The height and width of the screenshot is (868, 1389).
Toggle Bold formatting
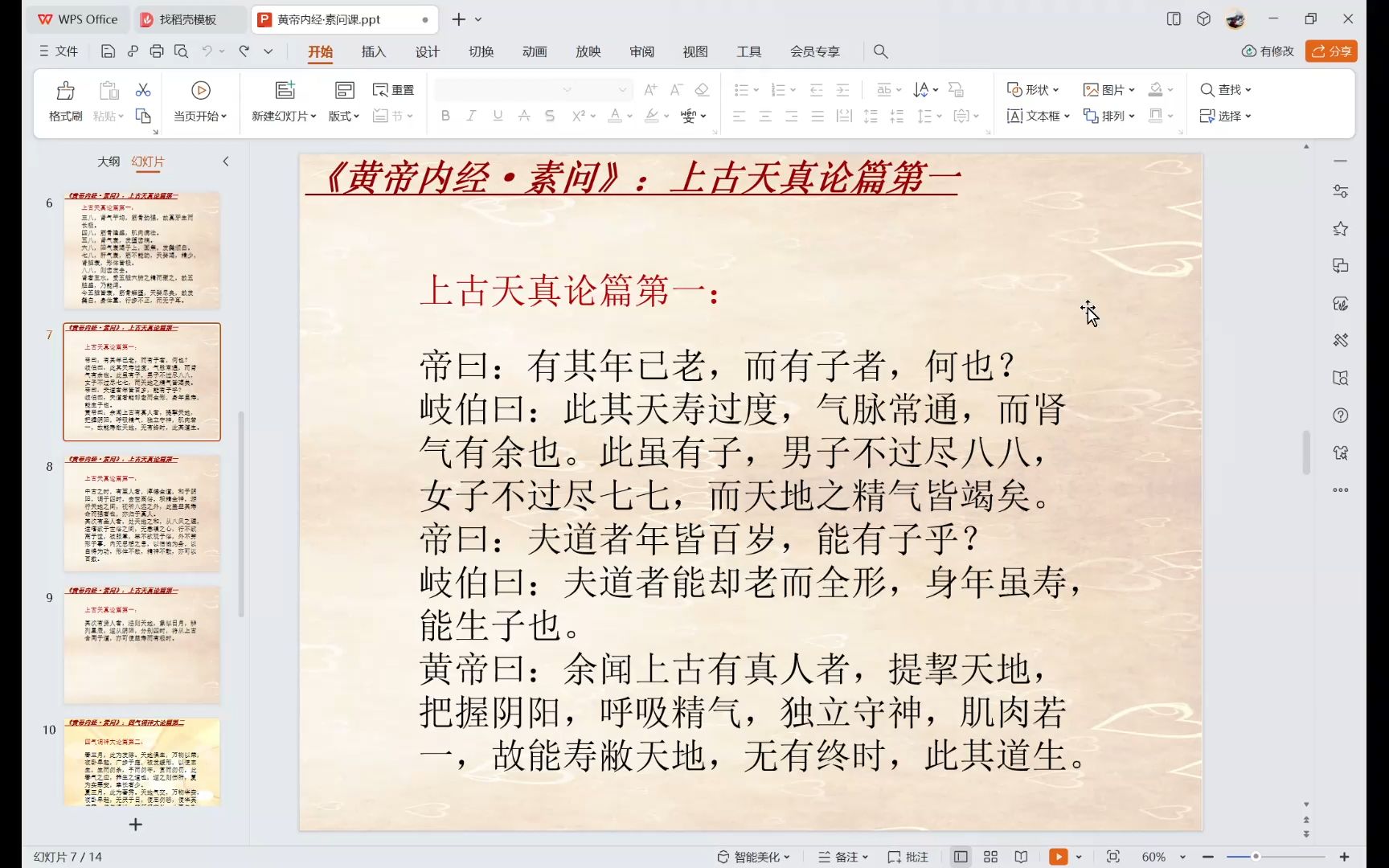point(445,116)
